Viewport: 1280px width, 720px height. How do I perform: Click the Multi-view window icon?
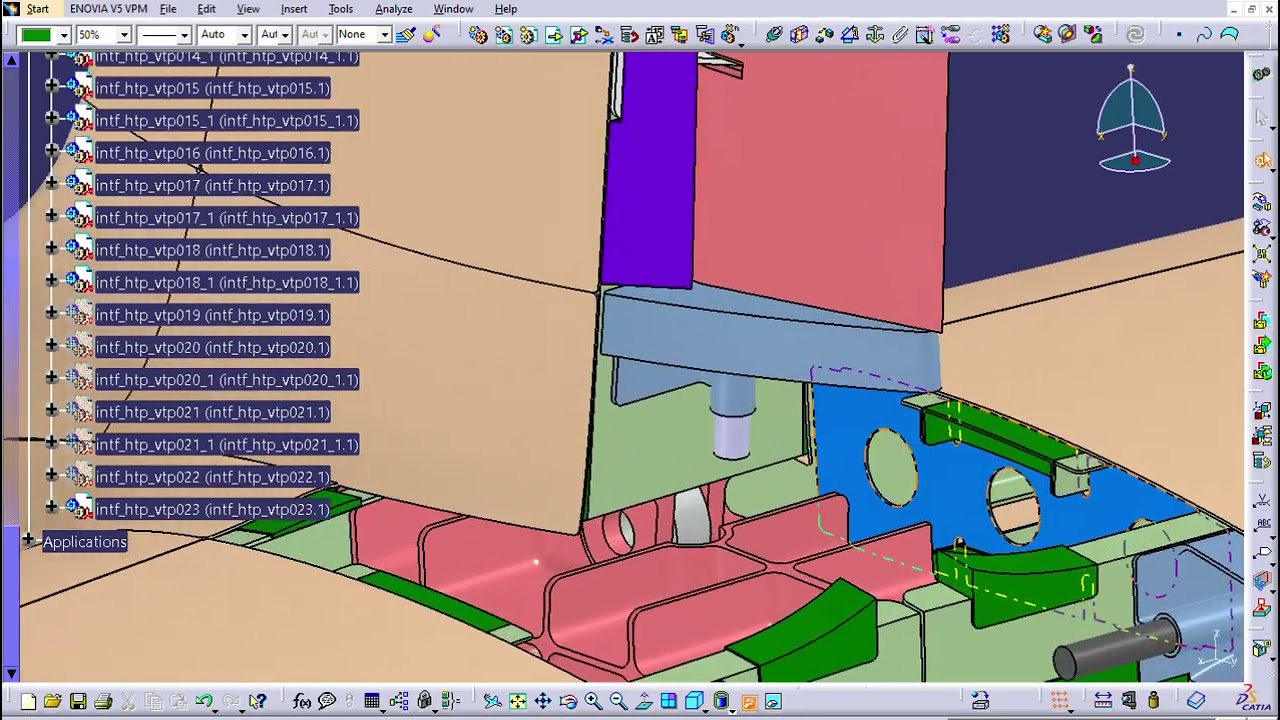coord(668,701)
